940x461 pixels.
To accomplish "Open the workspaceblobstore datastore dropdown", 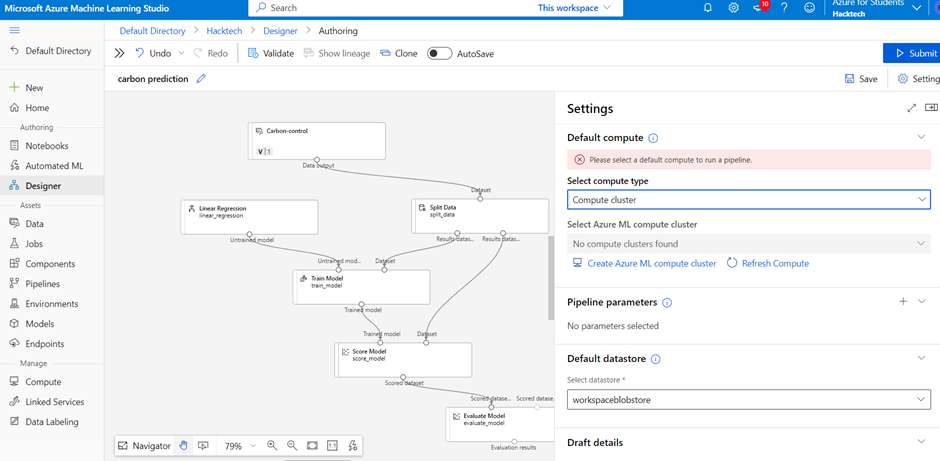I will click(749, 399).
